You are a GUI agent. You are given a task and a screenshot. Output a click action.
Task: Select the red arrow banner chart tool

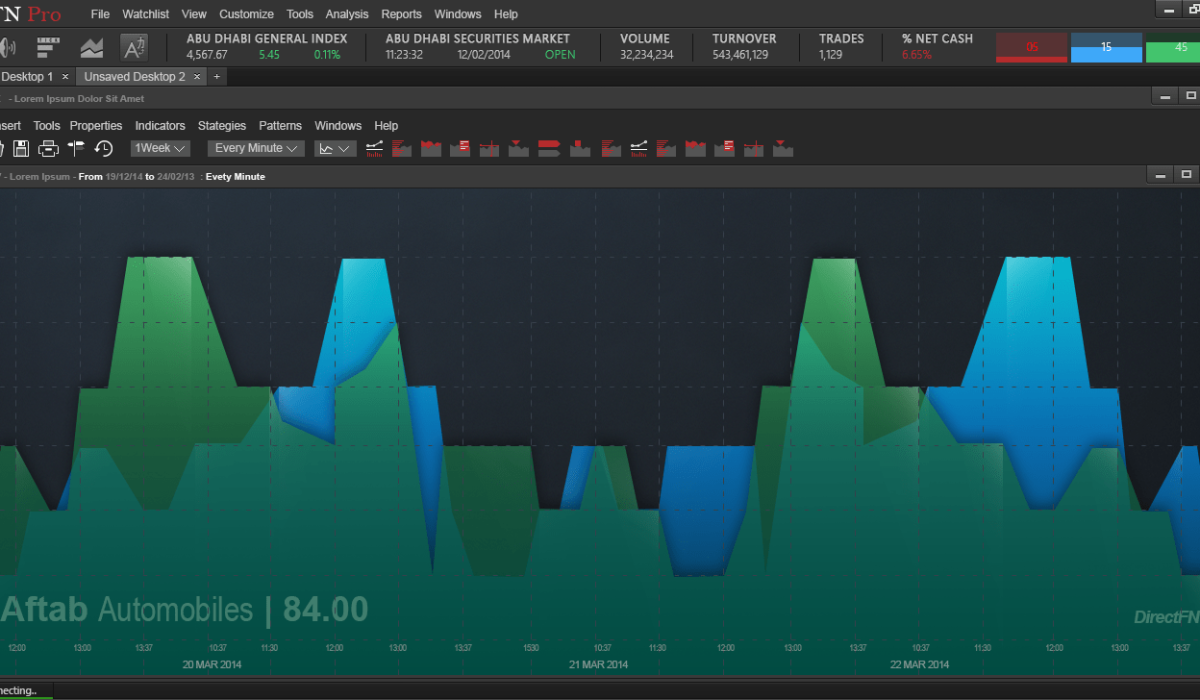tap(548, 148)
